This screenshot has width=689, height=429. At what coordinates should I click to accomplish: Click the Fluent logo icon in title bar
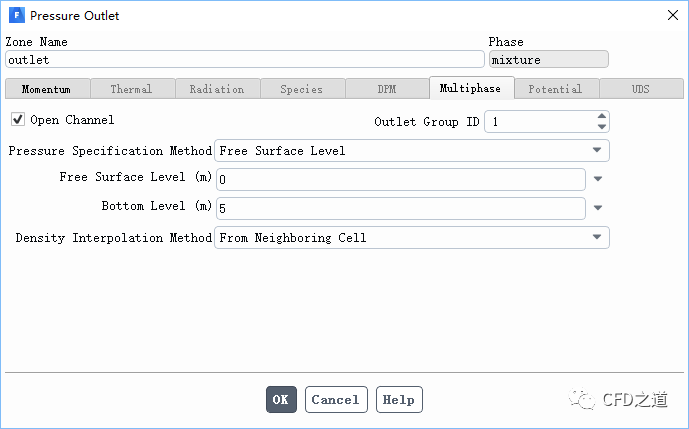coord(16,16)
